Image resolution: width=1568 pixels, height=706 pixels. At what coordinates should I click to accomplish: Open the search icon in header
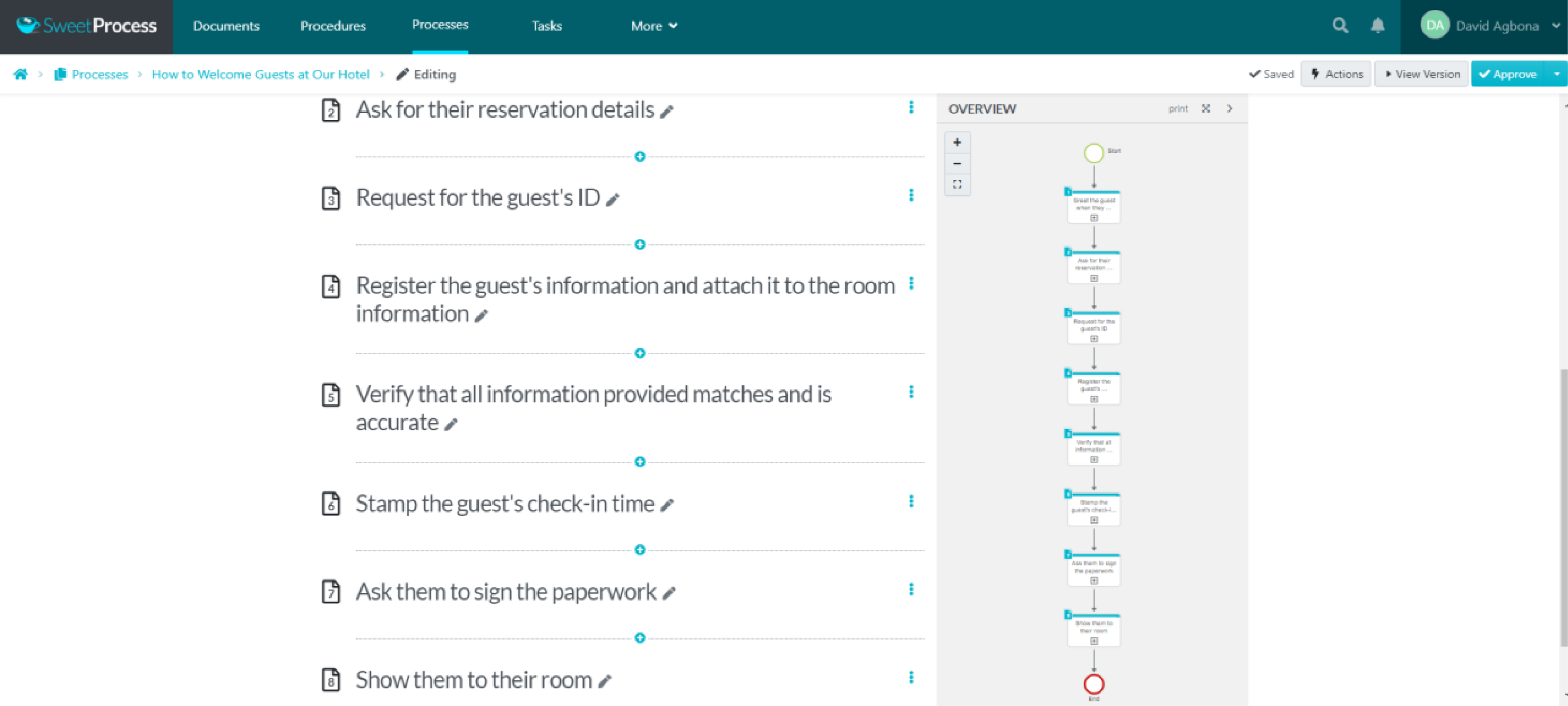pos(1340,25)
